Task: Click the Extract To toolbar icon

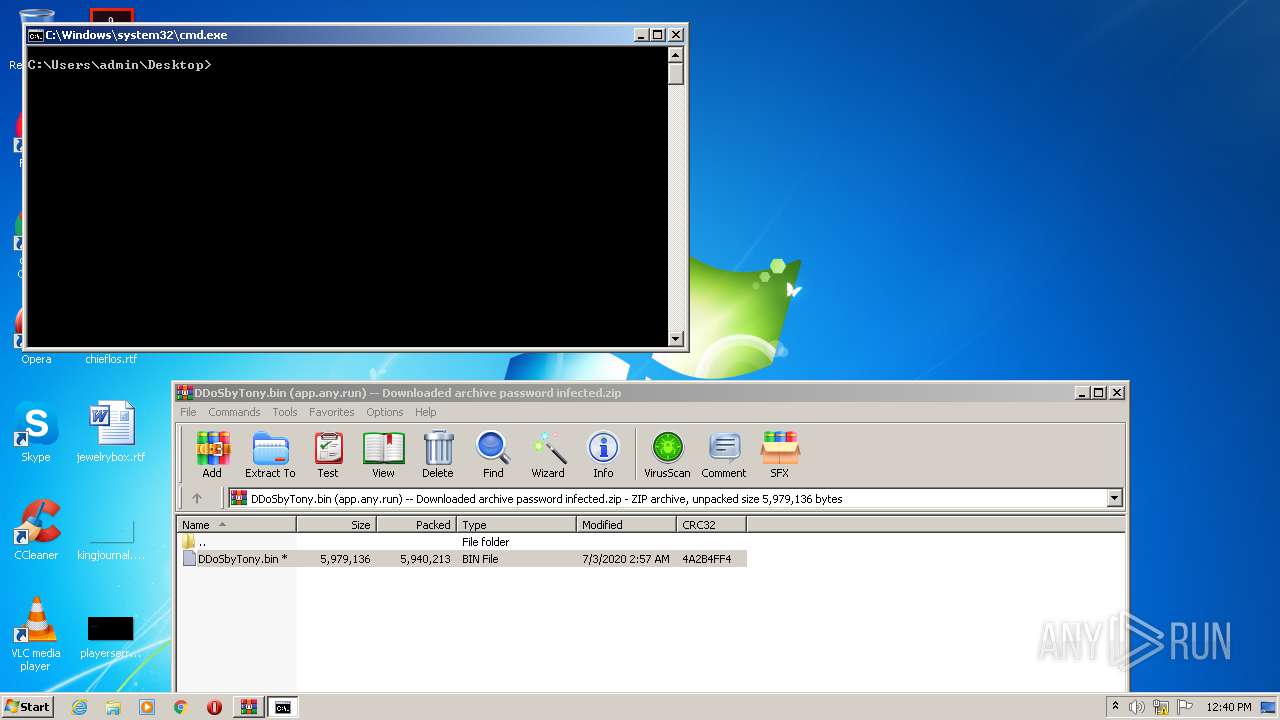Action: coord(270,455)
